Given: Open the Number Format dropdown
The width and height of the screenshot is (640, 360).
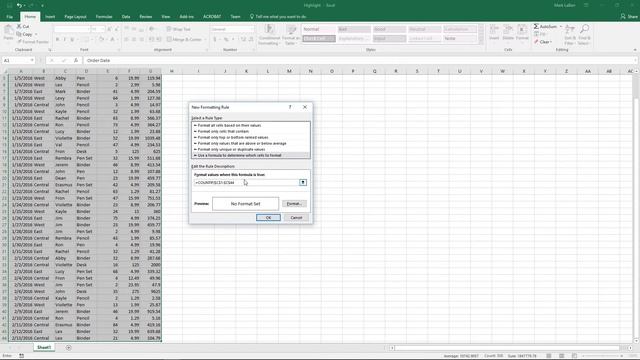Looking at the screenshot, I should coord(251,29).
